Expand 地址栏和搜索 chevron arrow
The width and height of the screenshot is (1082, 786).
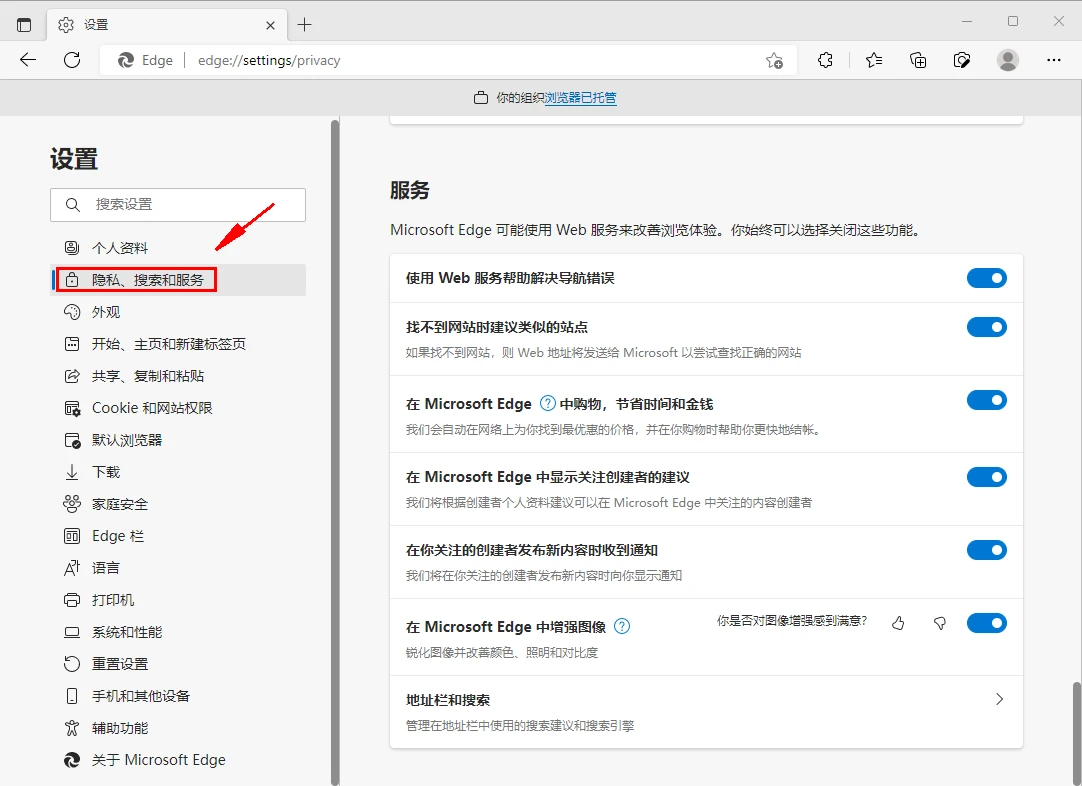point(999,699)
